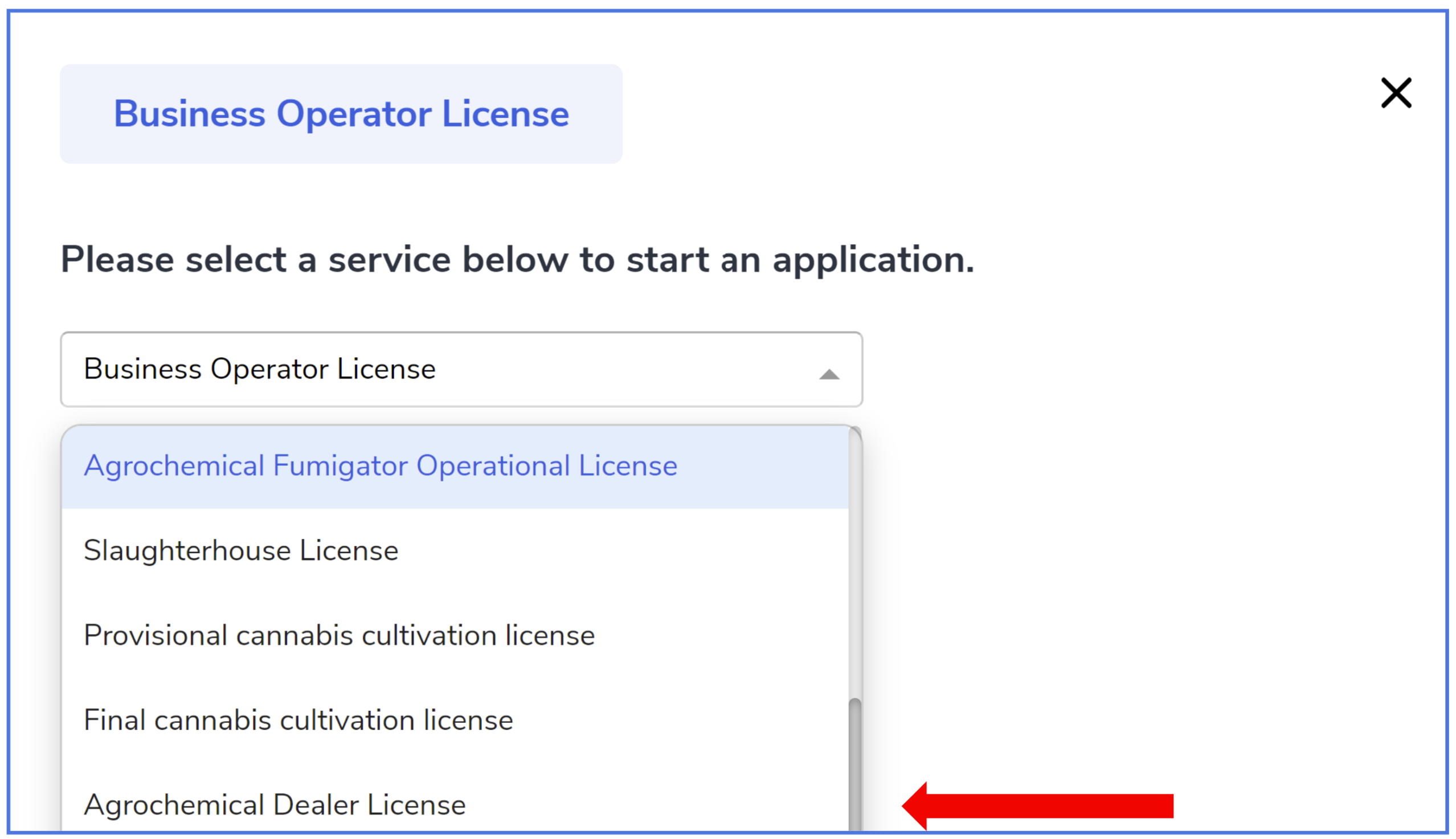
Task: Click the Business Operator License combo box
Action: 461,369
